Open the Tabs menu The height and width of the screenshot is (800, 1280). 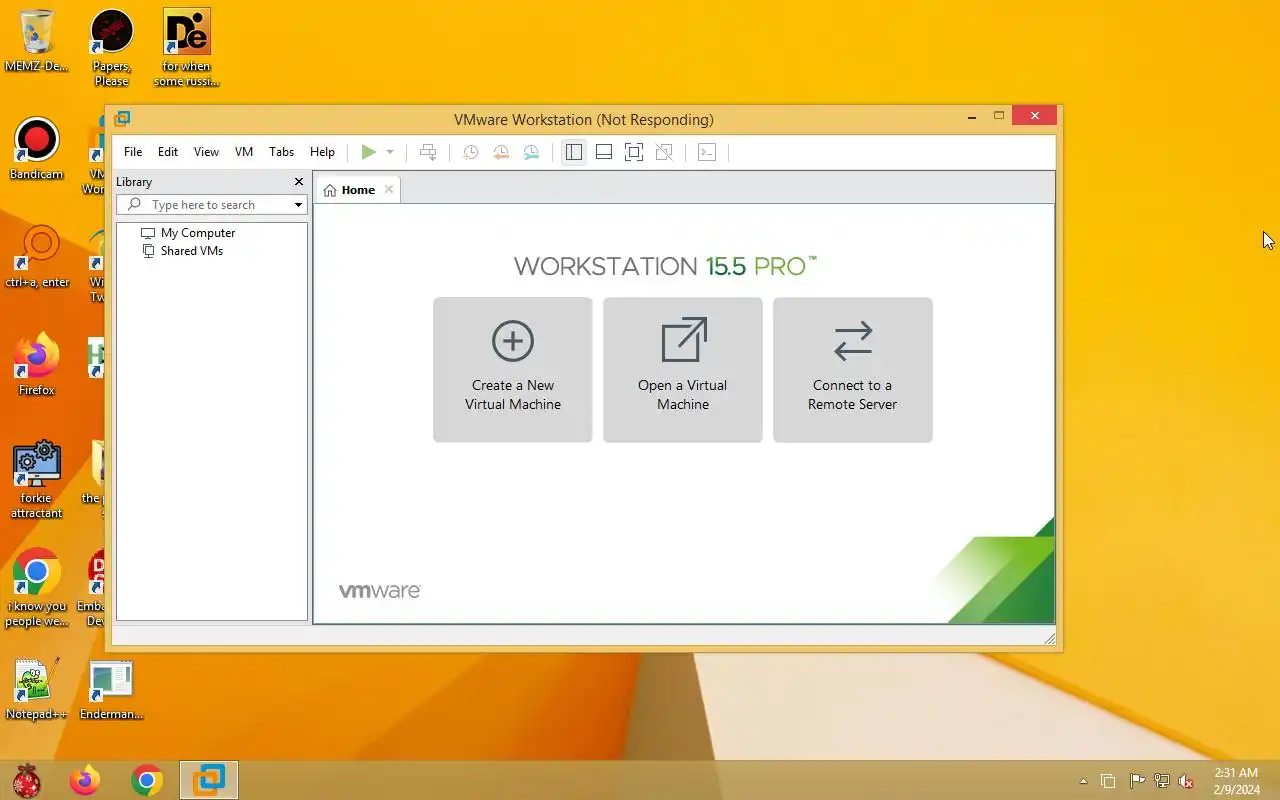pos(282,152)
